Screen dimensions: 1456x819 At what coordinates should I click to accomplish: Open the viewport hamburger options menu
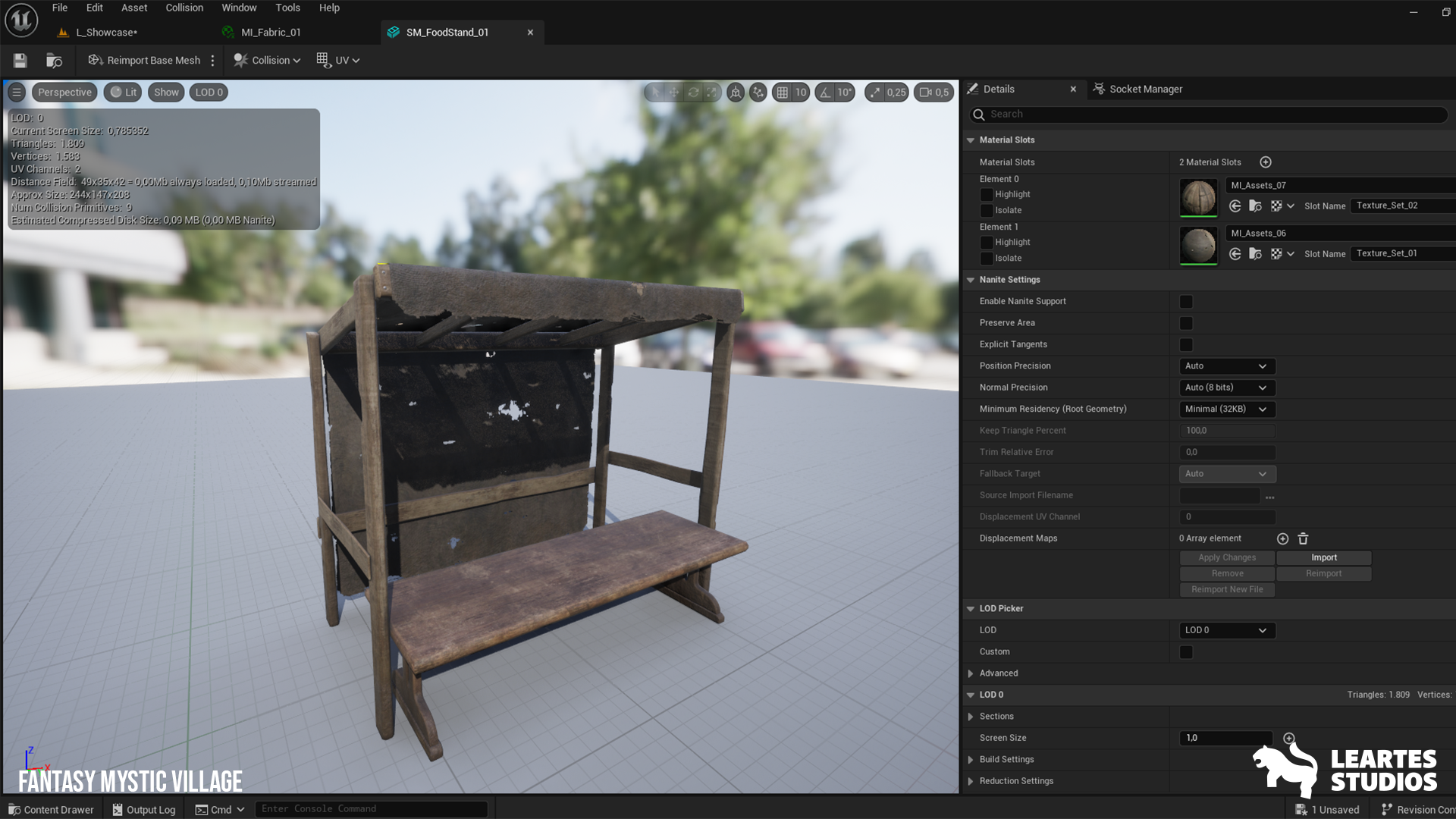(17, 93)
